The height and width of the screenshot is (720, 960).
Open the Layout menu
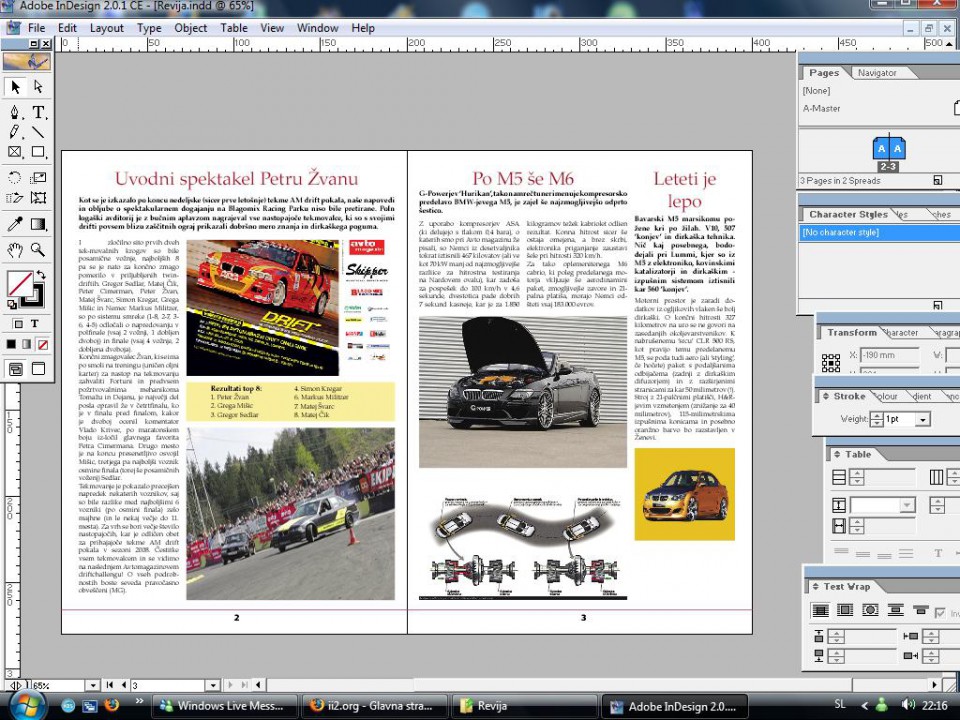click(107, 28)
